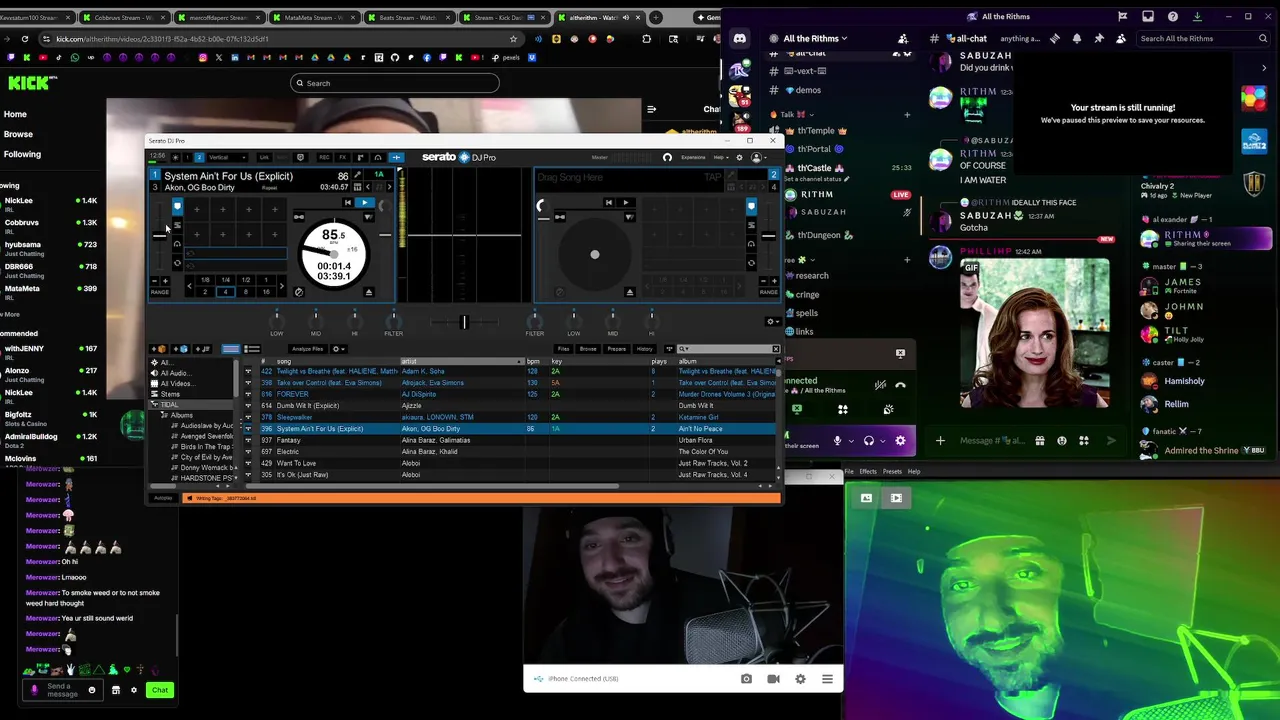The height and width of the screenshot is (720, 1280).
Task: Open Discord help icon in title bar
Action: pyautogui.click(x=1172, y=16)
